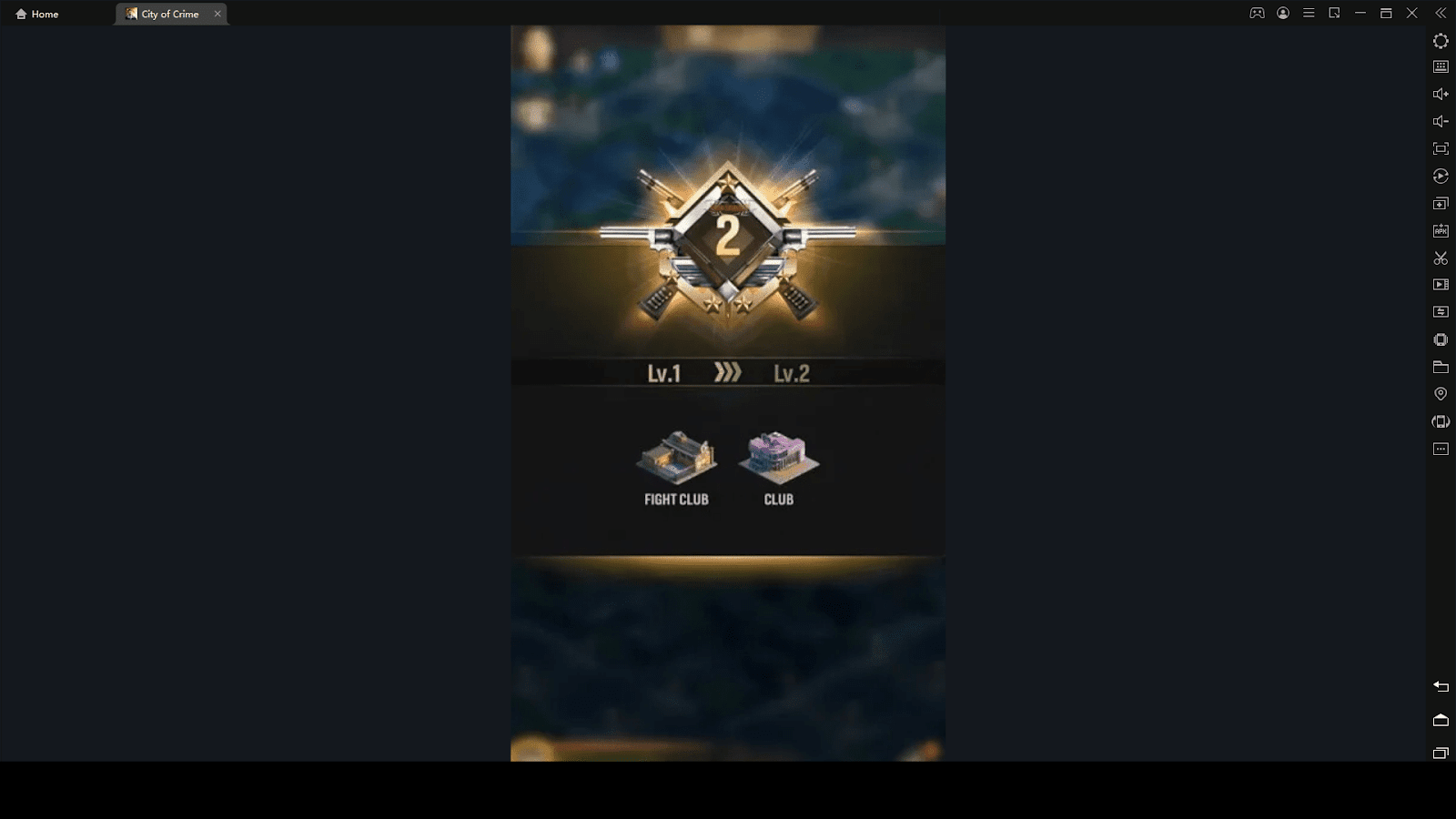Select the City of Crime tab
This screenshot has width=1456, height=819.
162,14
